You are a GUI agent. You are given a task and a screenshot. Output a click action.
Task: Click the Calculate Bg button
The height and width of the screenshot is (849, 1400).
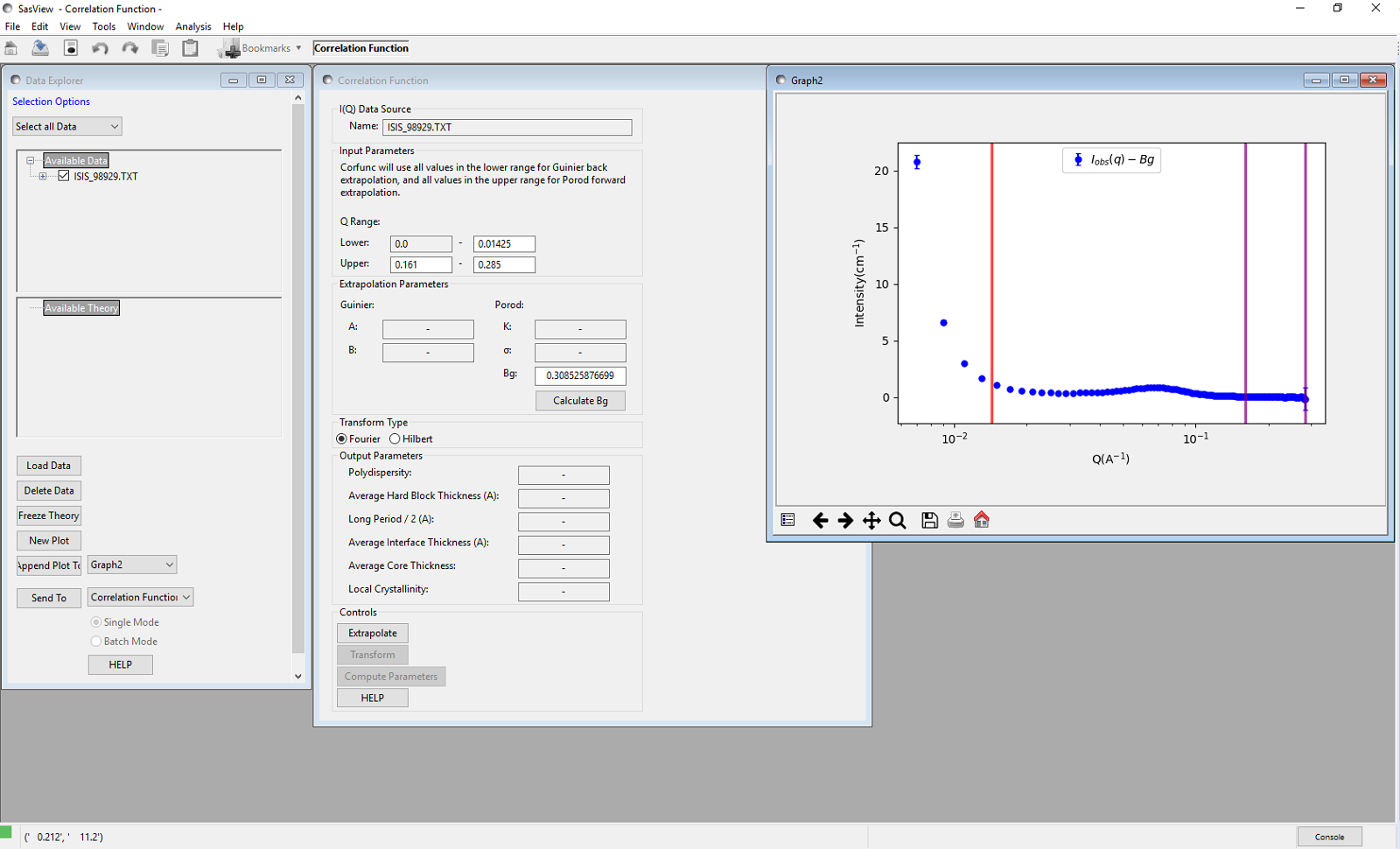[x=580, y=401]
